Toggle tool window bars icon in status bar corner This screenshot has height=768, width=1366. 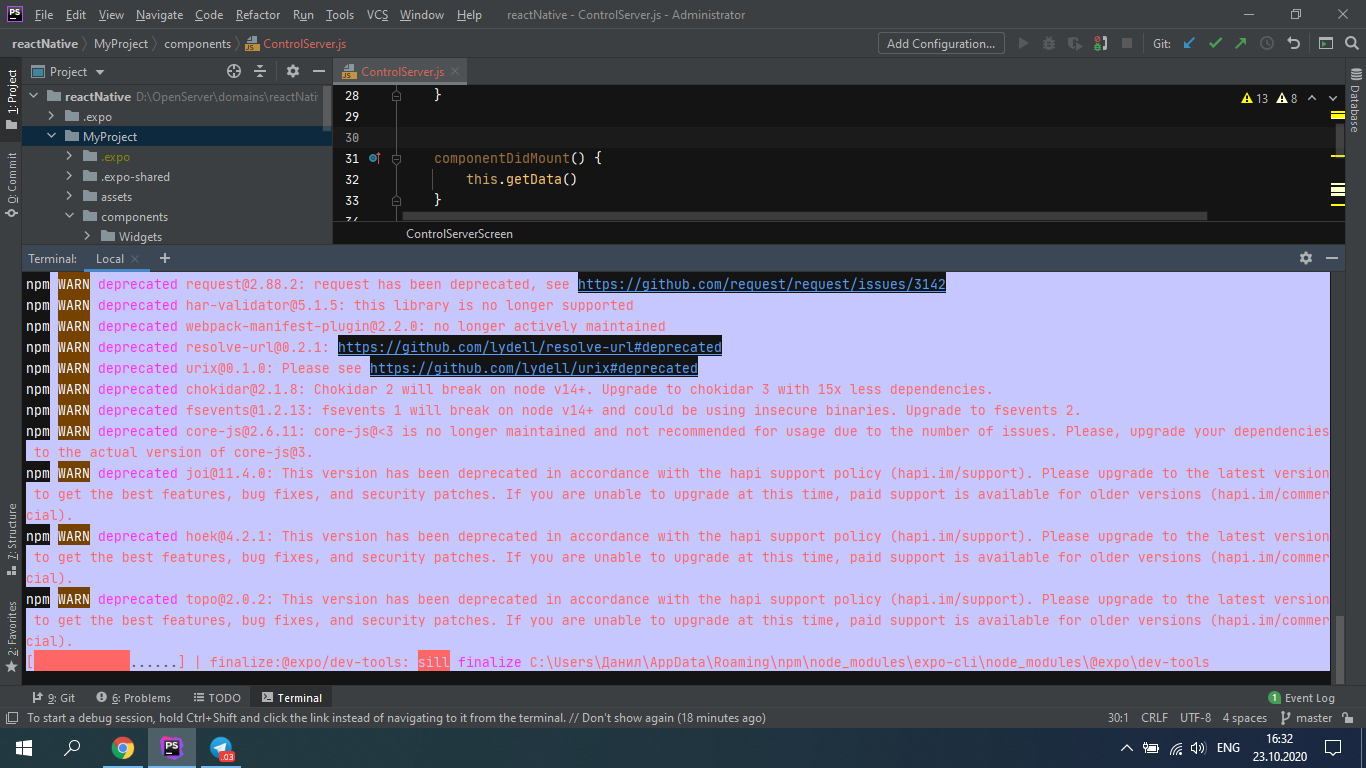(11, 718)
